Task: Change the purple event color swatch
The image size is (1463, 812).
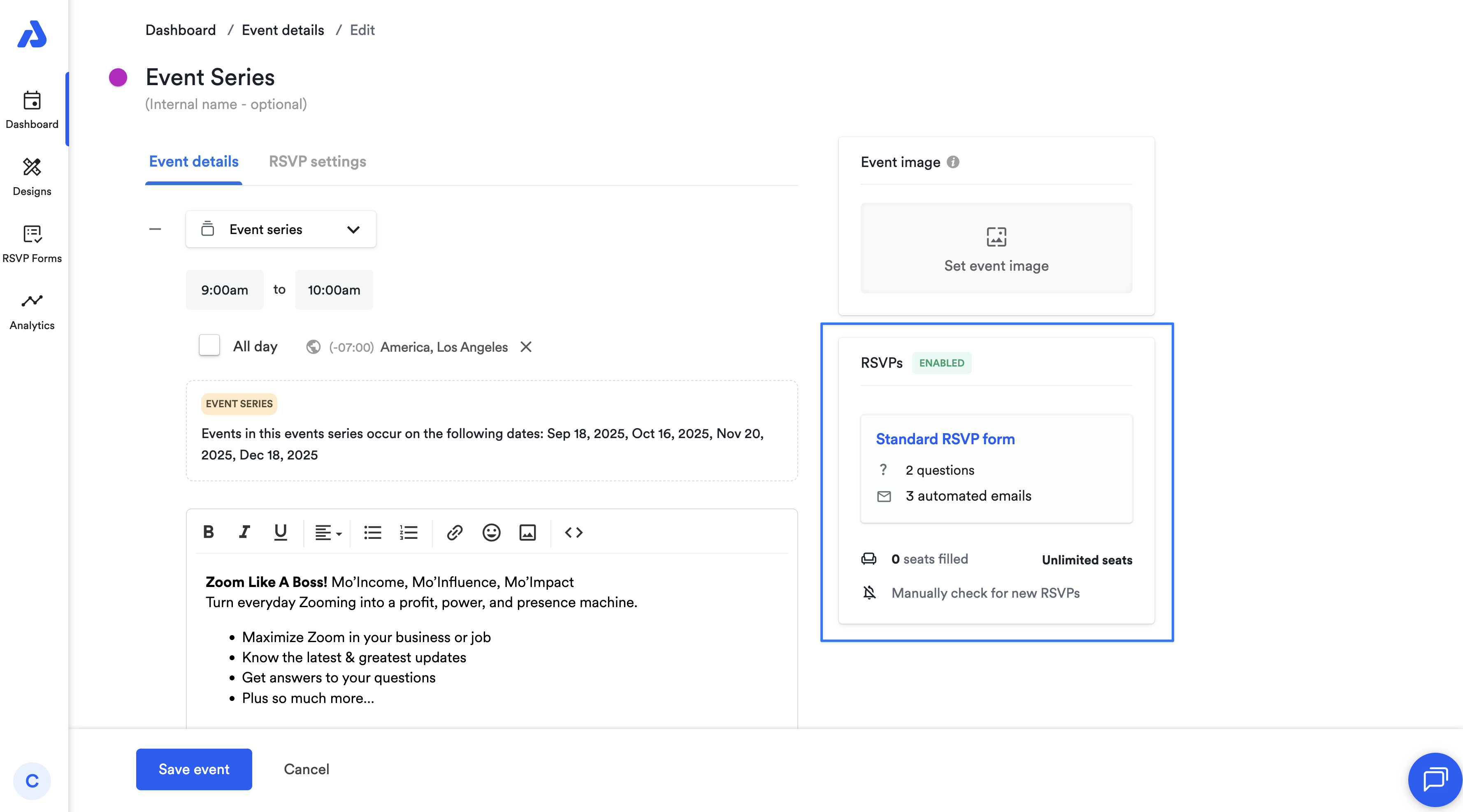Action: [x=118, y=77]
